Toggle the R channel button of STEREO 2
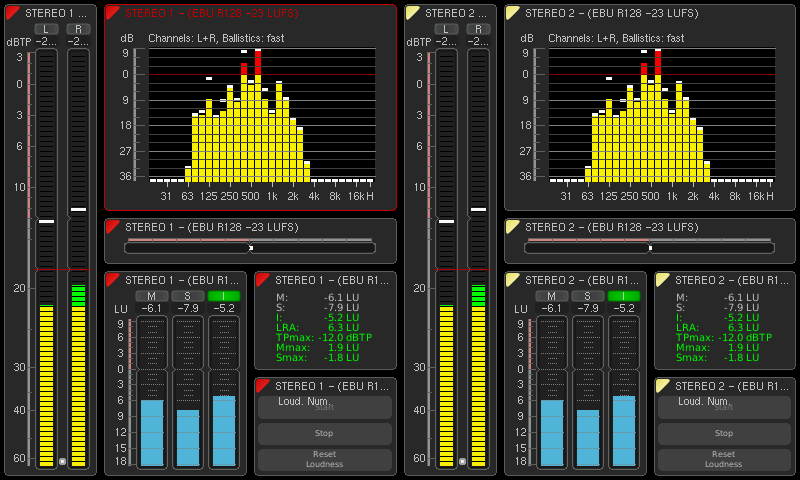The width and height of the screenshot is (800, 480). coord(478,29)
